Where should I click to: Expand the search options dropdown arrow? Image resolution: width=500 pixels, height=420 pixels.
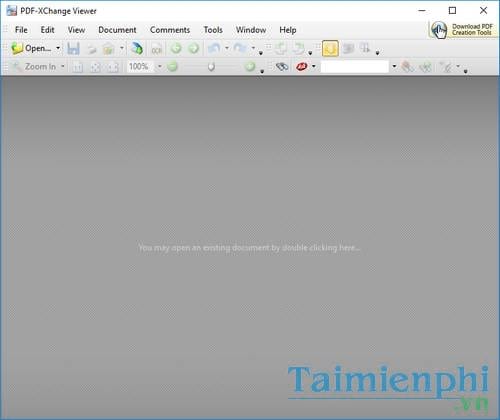click(459, 67)
